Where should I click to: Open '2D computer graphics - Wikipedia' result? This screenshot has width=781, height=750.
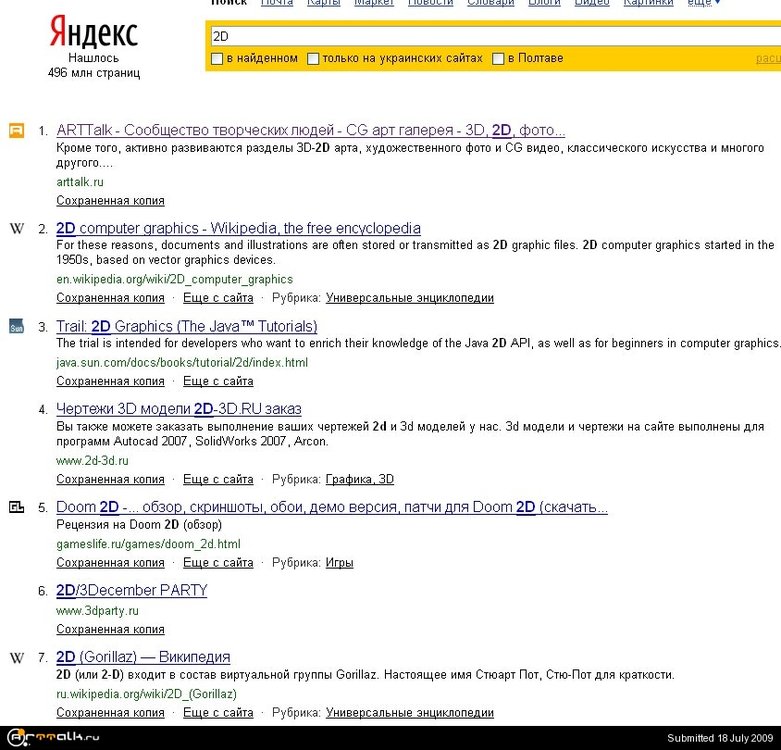coord(238,228)
